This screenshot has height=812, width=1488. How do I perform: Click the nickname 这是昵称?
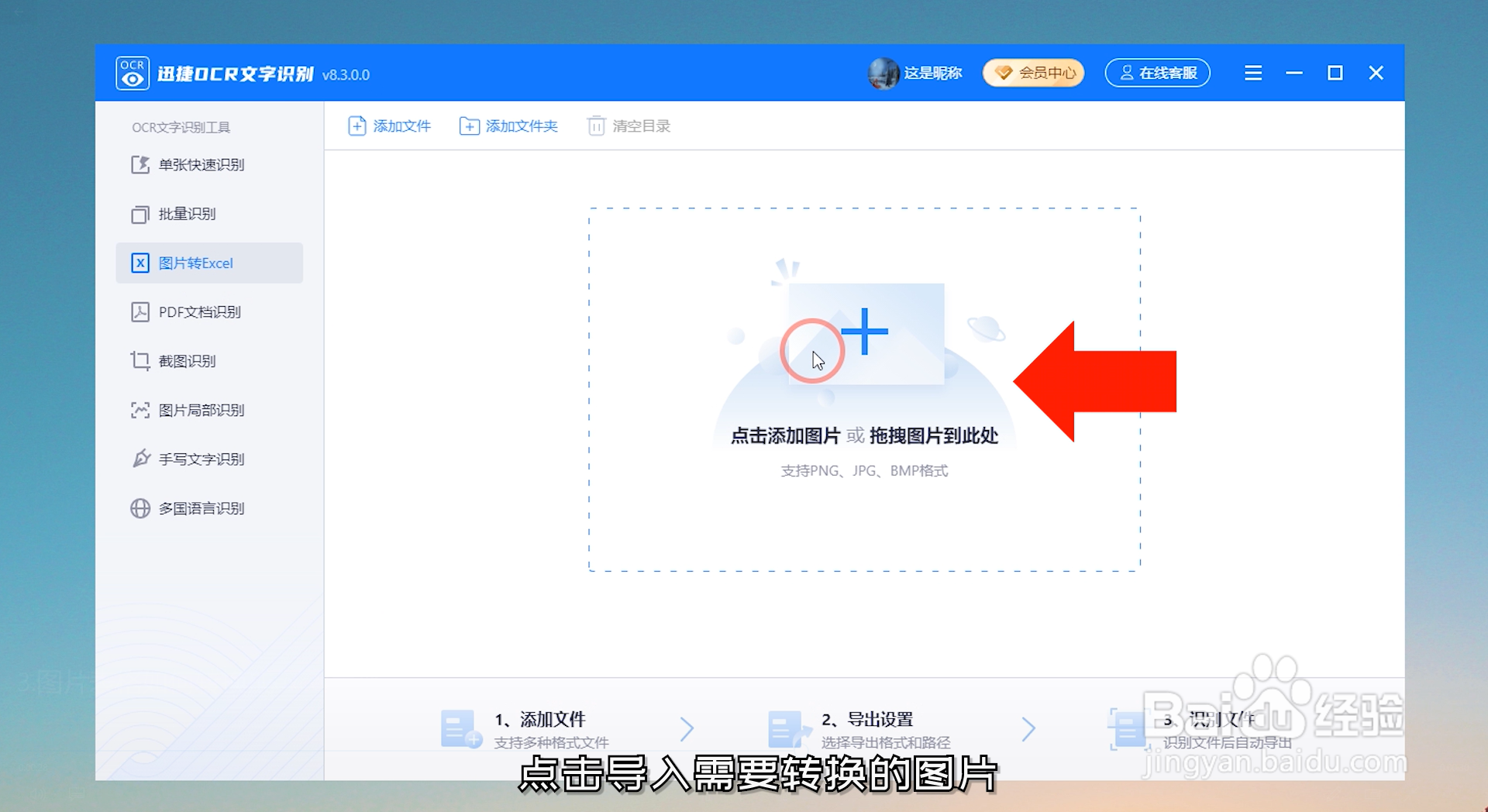[x=933, y=73]
